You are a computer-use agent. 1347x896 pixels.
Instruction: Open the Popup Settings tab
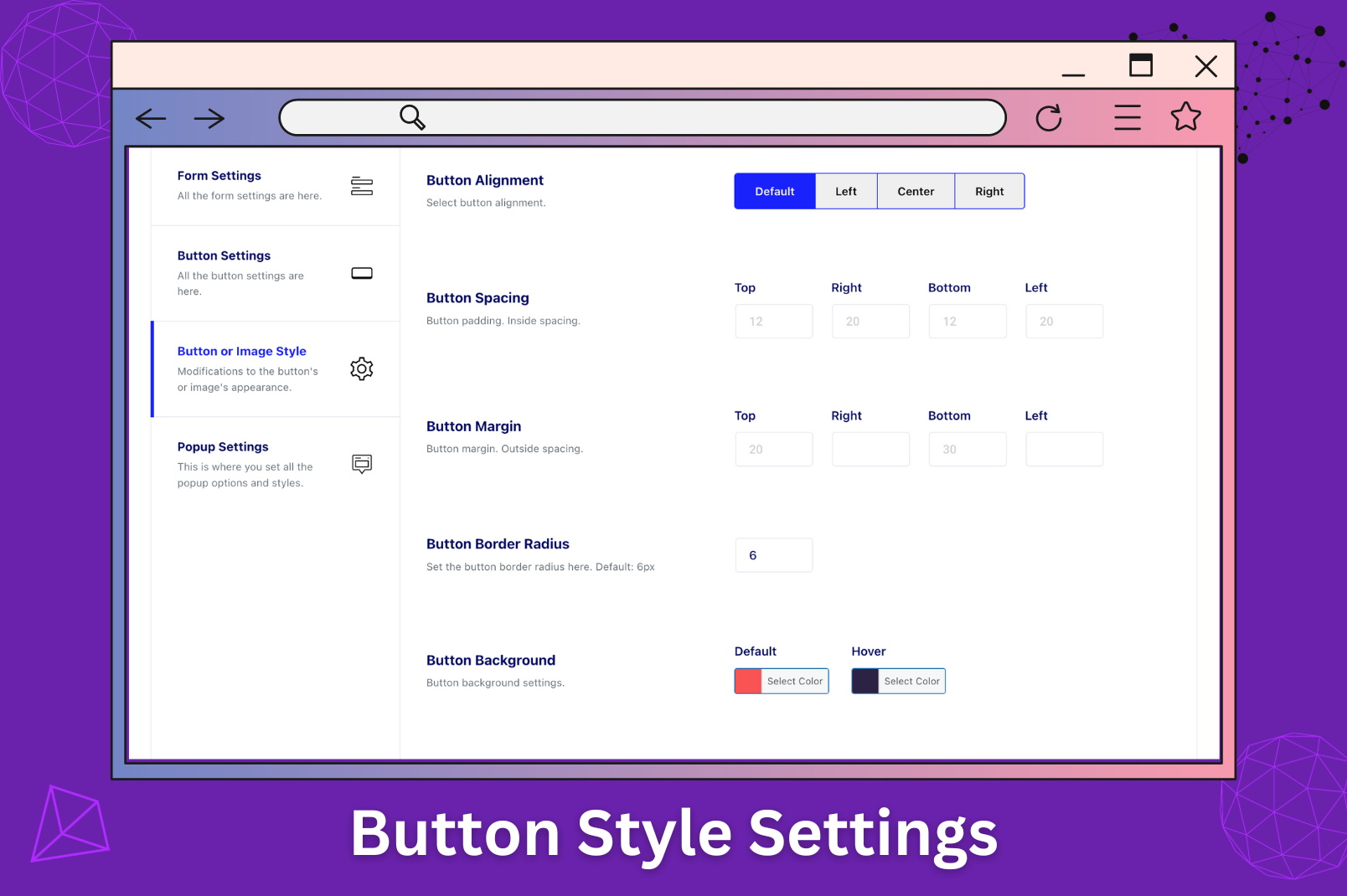pyautogui.click(x=276, y=464)
